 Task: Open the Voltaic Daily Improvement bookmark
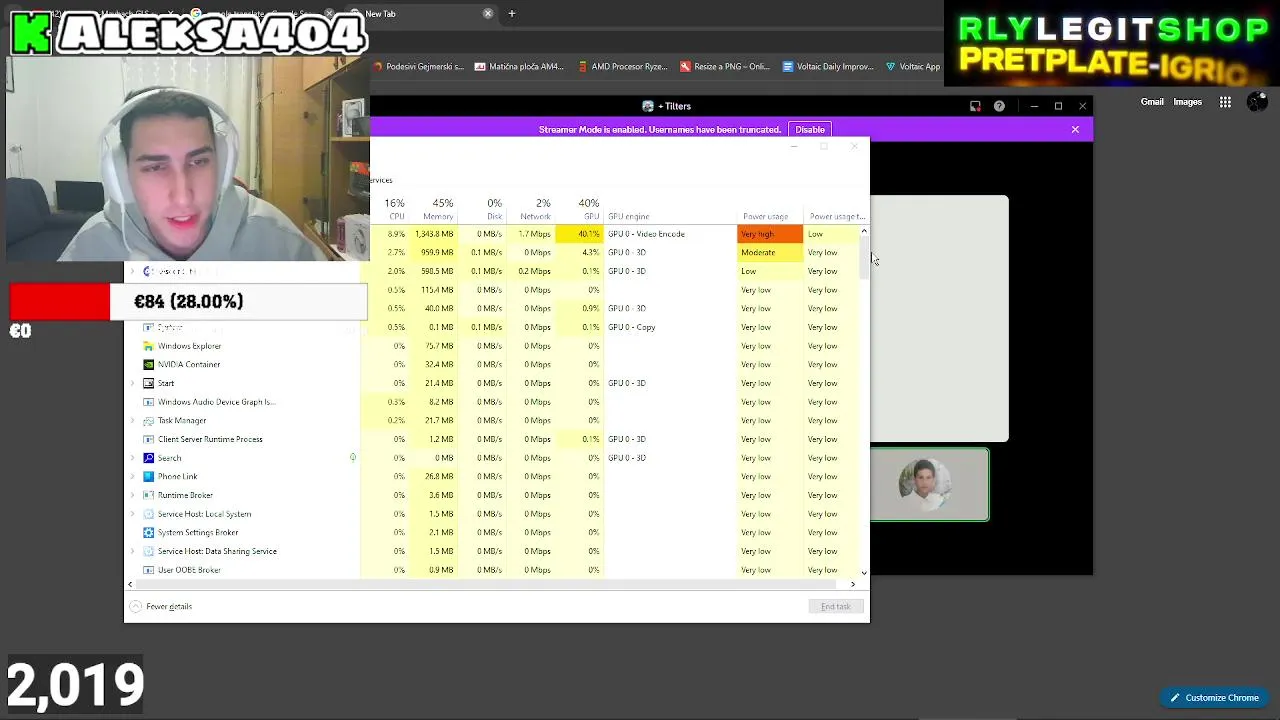[828, 67]
